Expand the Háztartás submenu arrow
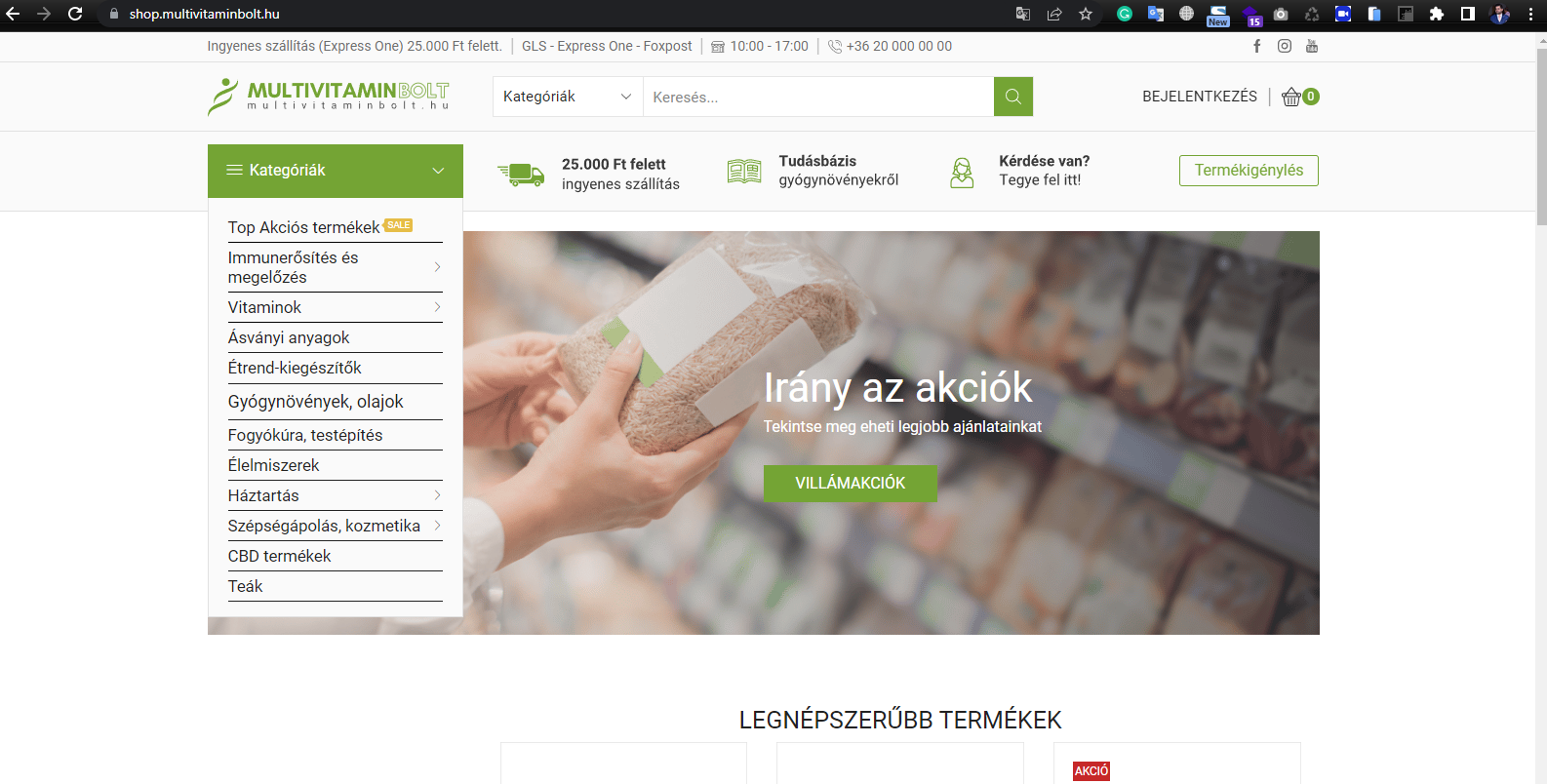Screen dimensions: 1547x784 [437, 495]
